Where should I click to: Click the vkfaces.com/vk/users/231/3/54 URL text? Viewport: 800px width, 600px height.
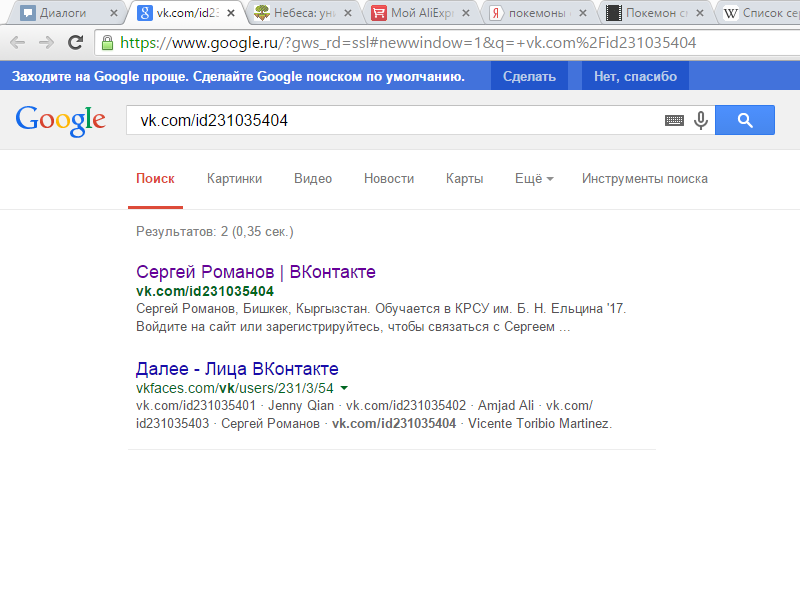(235, 388)
